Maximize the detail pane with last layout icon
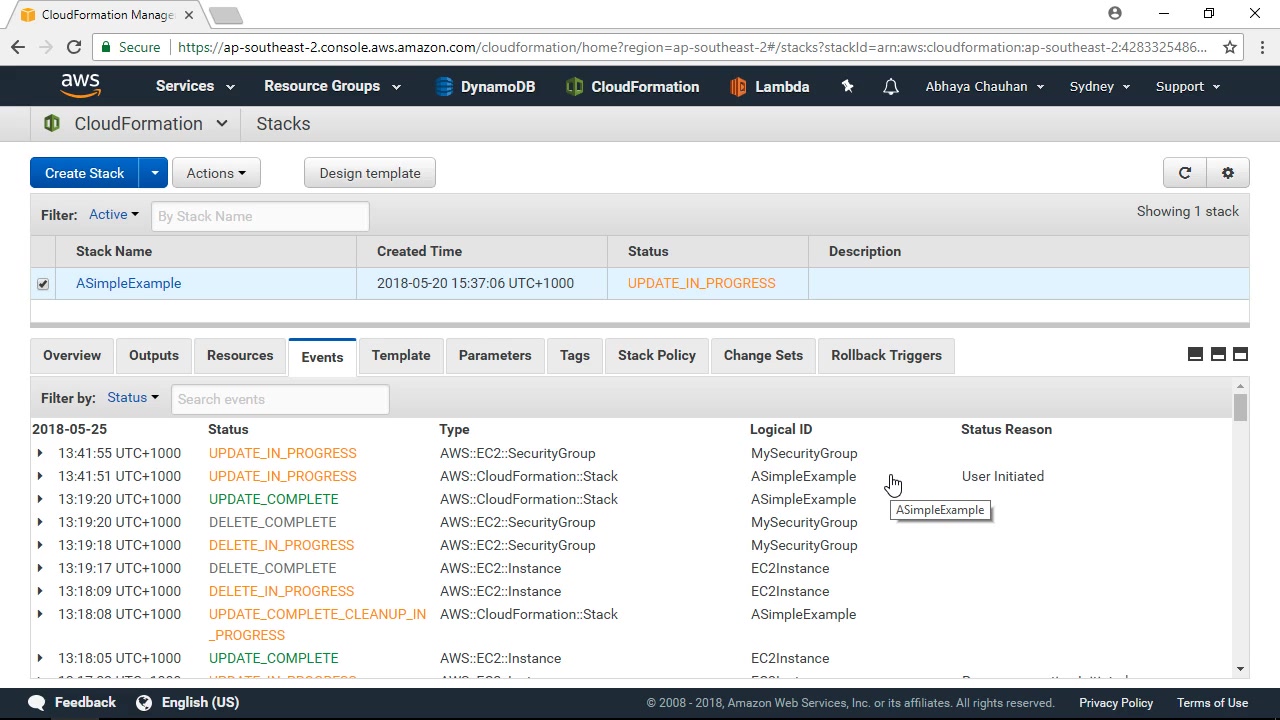 point(1240,354)
